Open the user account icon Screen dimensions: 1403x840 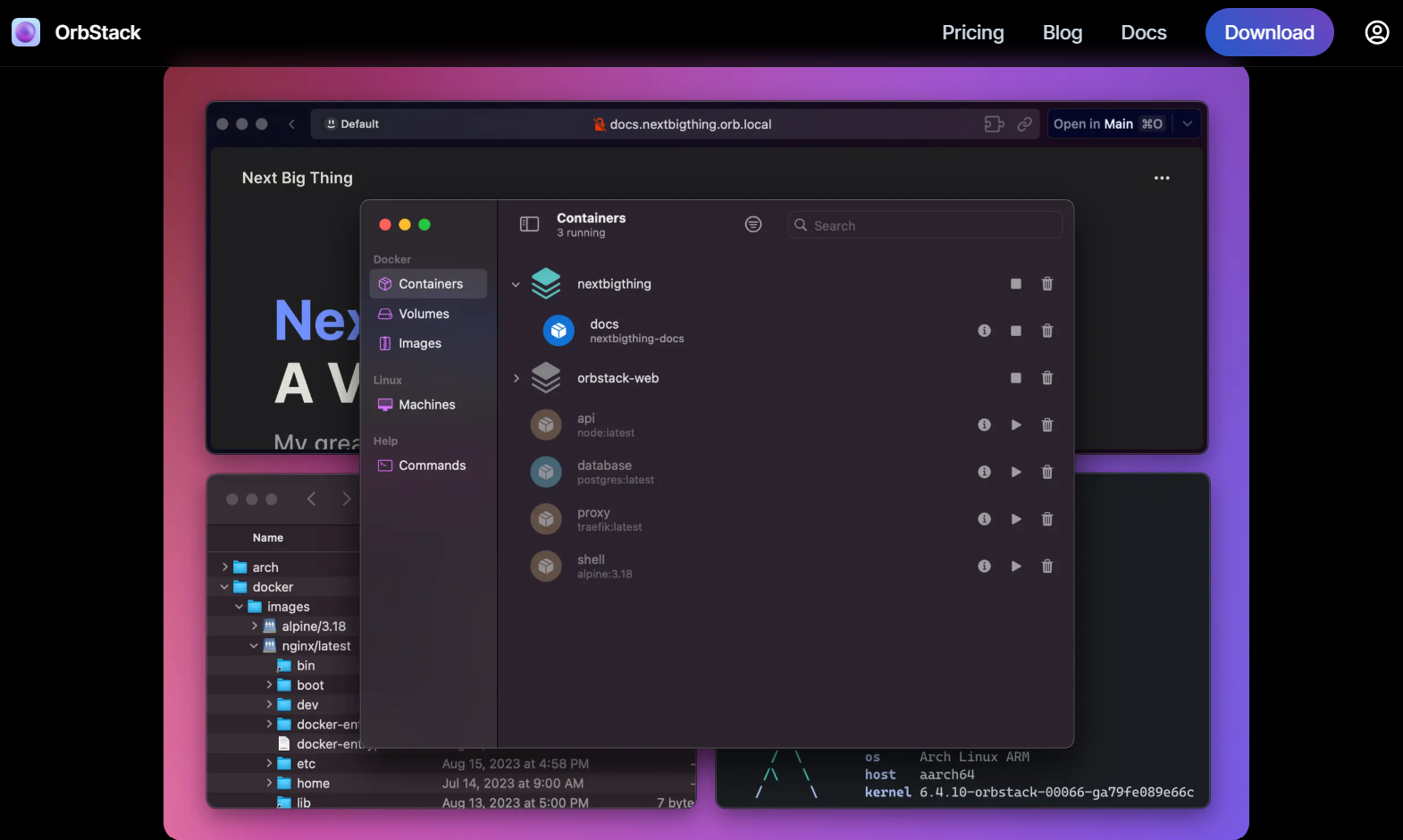[1377, 32]
